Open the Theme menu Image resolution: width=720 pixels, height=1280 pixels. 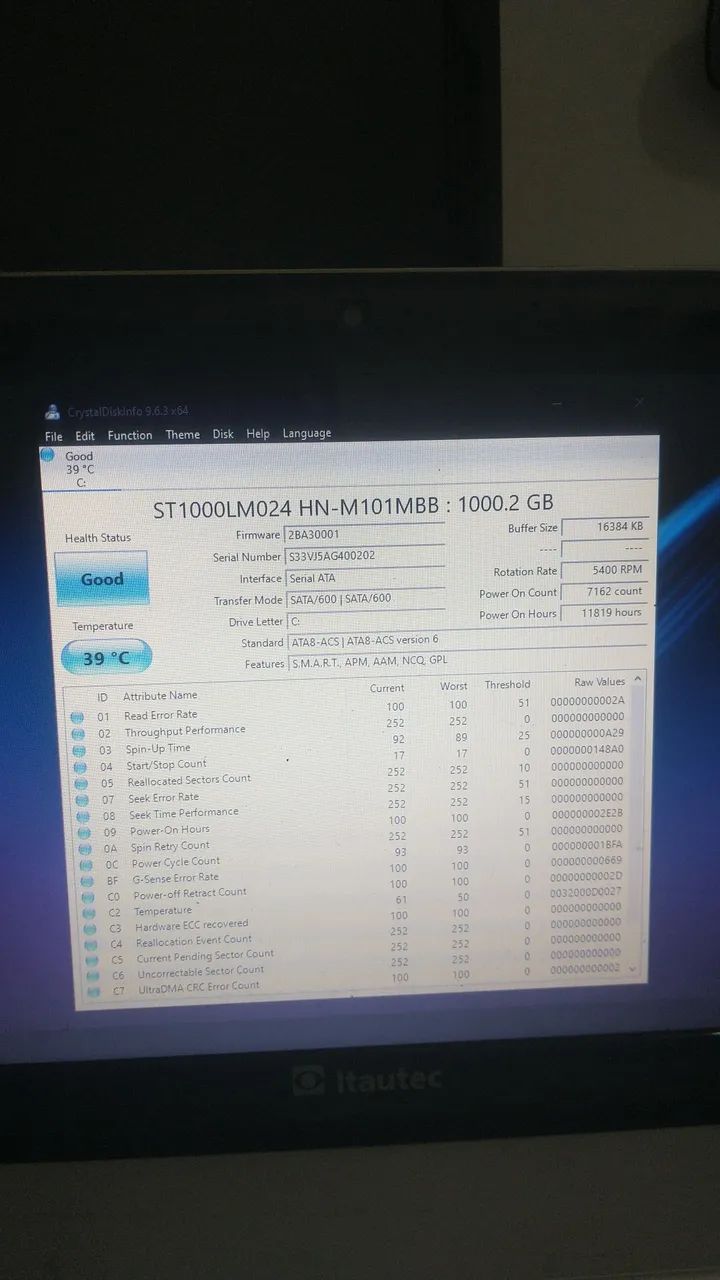point(182,435)
